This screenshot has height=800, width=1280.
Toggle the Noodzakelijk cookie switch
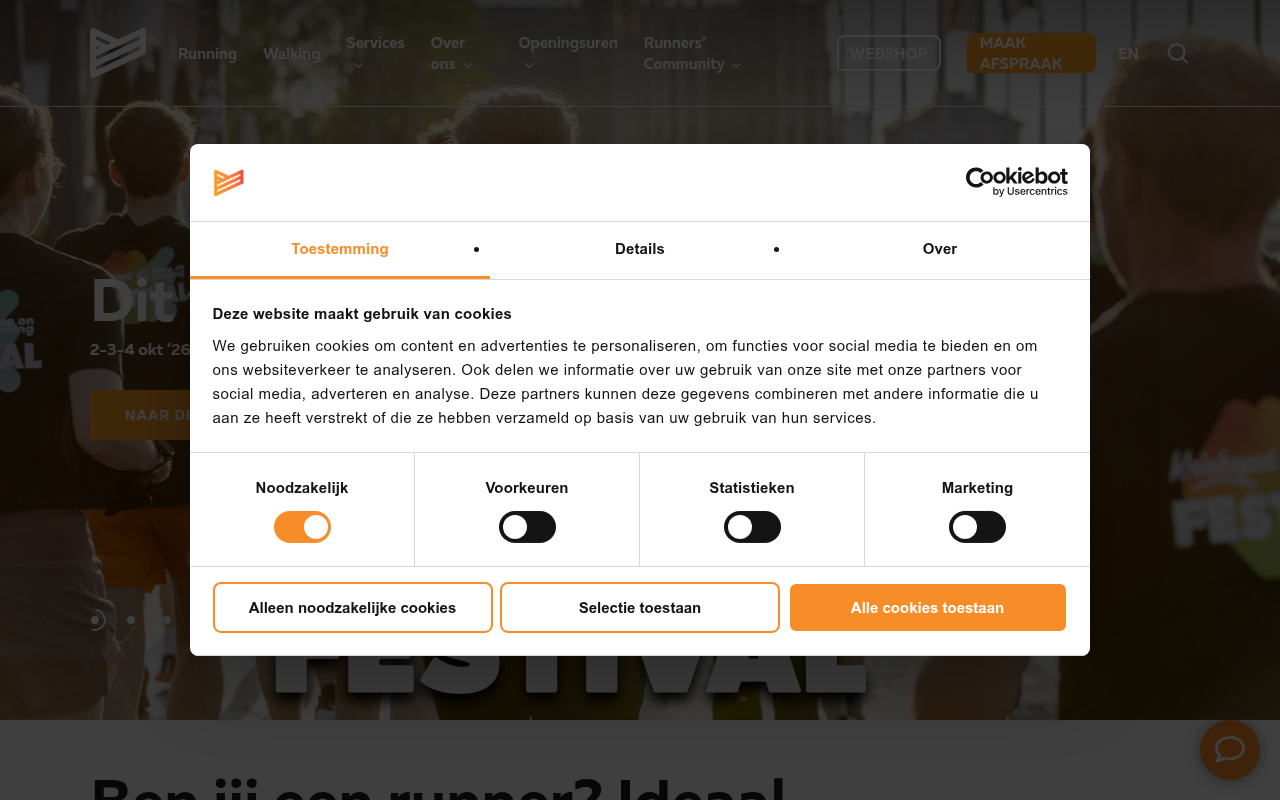coord(302,527)
